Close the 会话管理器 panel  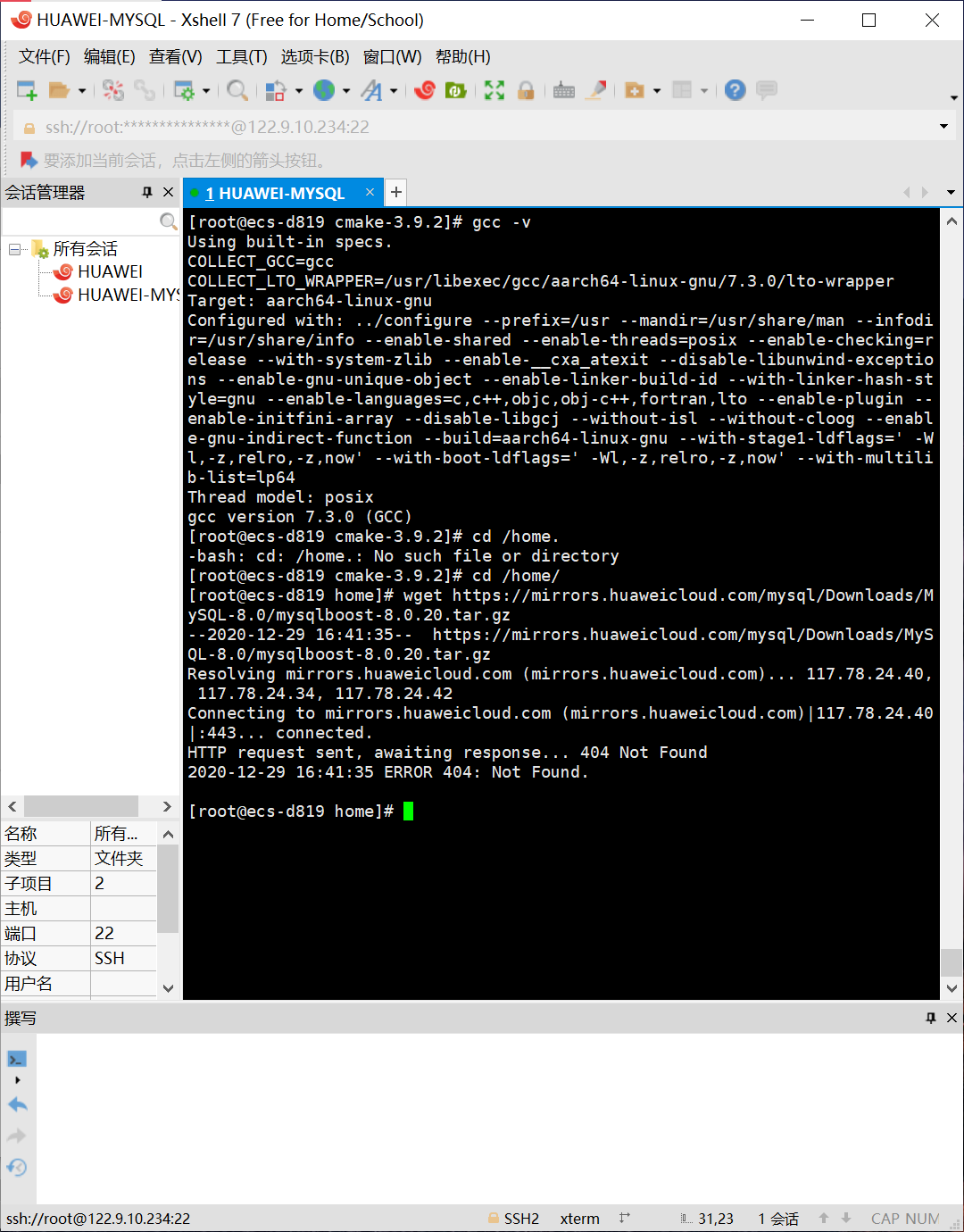pos(168,192)
